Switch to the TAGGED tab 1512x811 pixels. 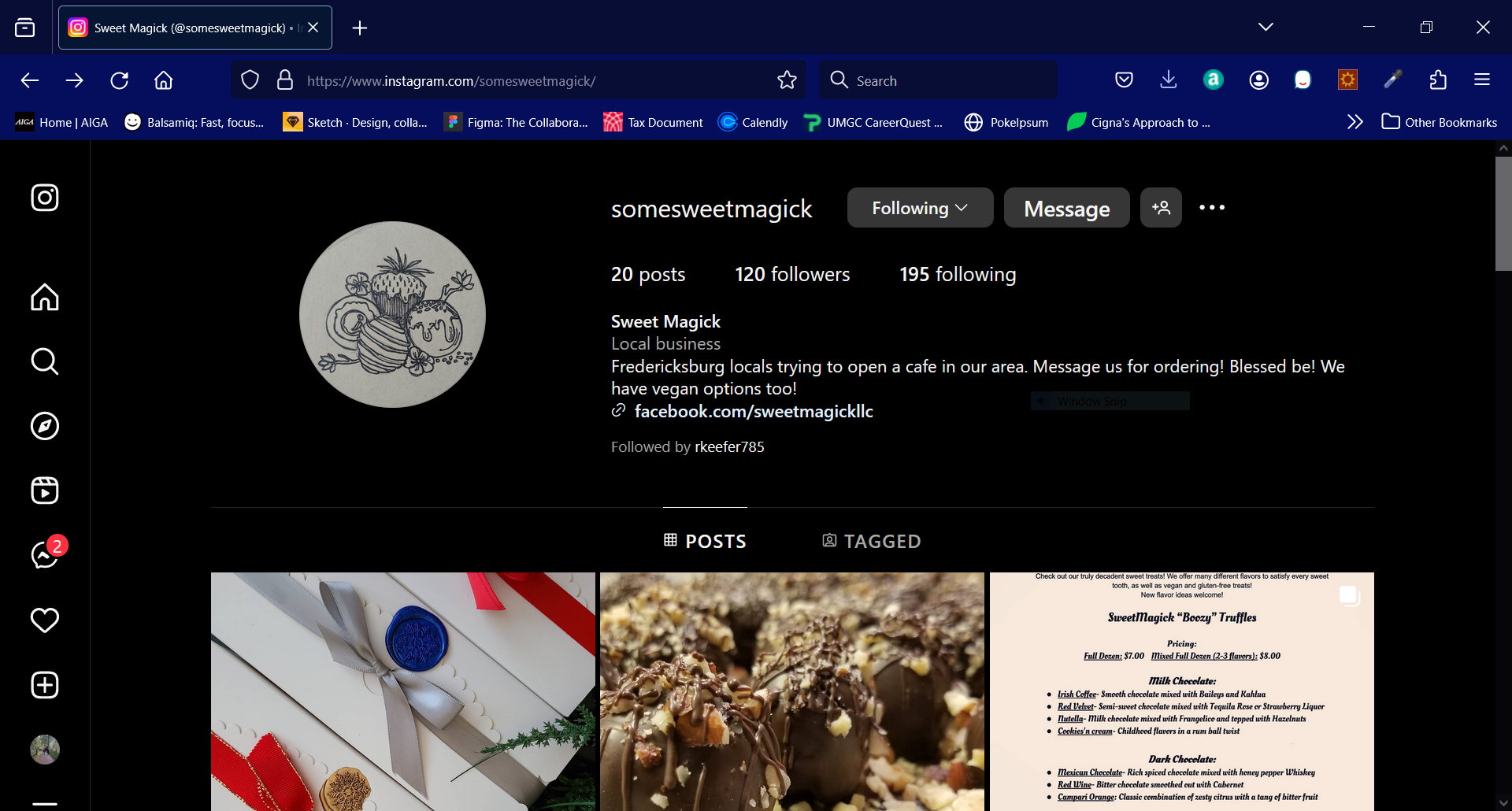(x=871, y=541)
